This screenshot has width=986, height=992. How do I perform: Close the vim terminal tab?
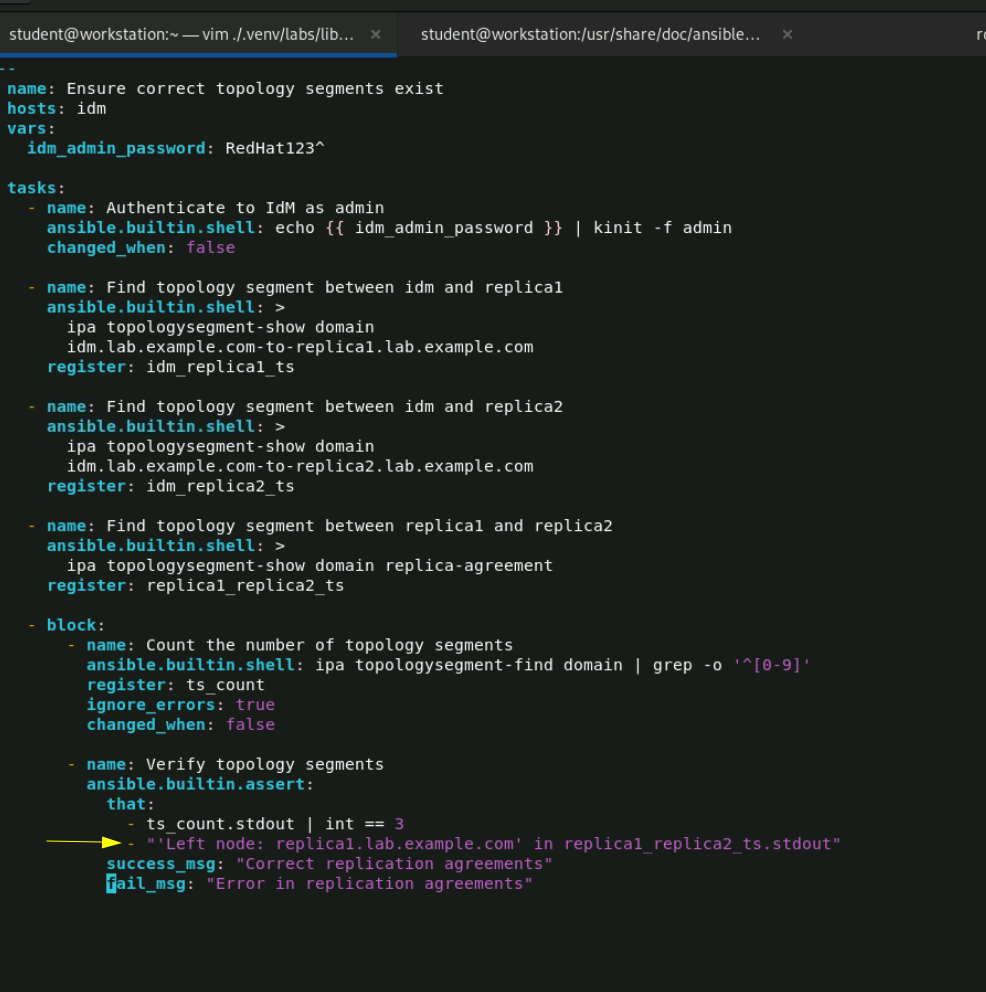375,33
